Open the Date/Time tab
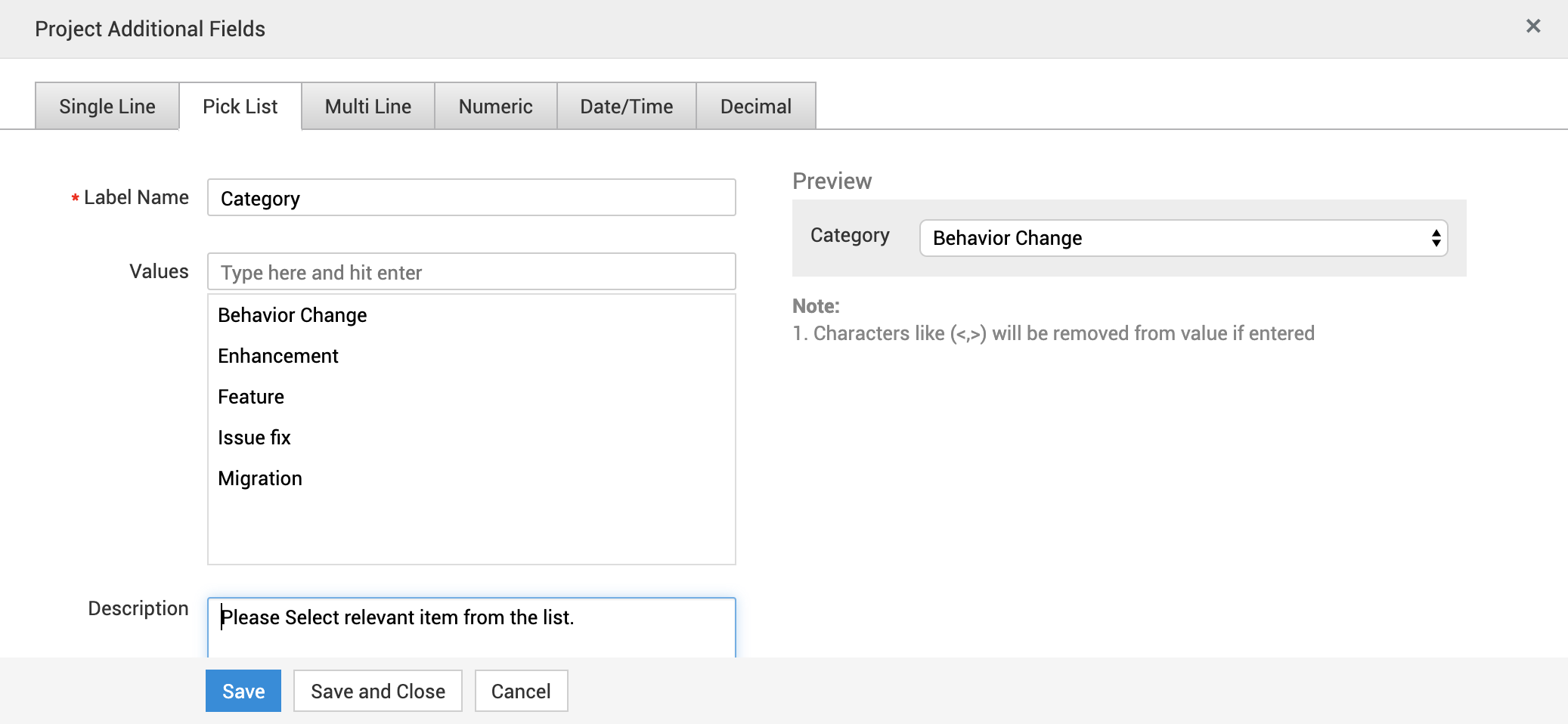 [x=626, y=107]
